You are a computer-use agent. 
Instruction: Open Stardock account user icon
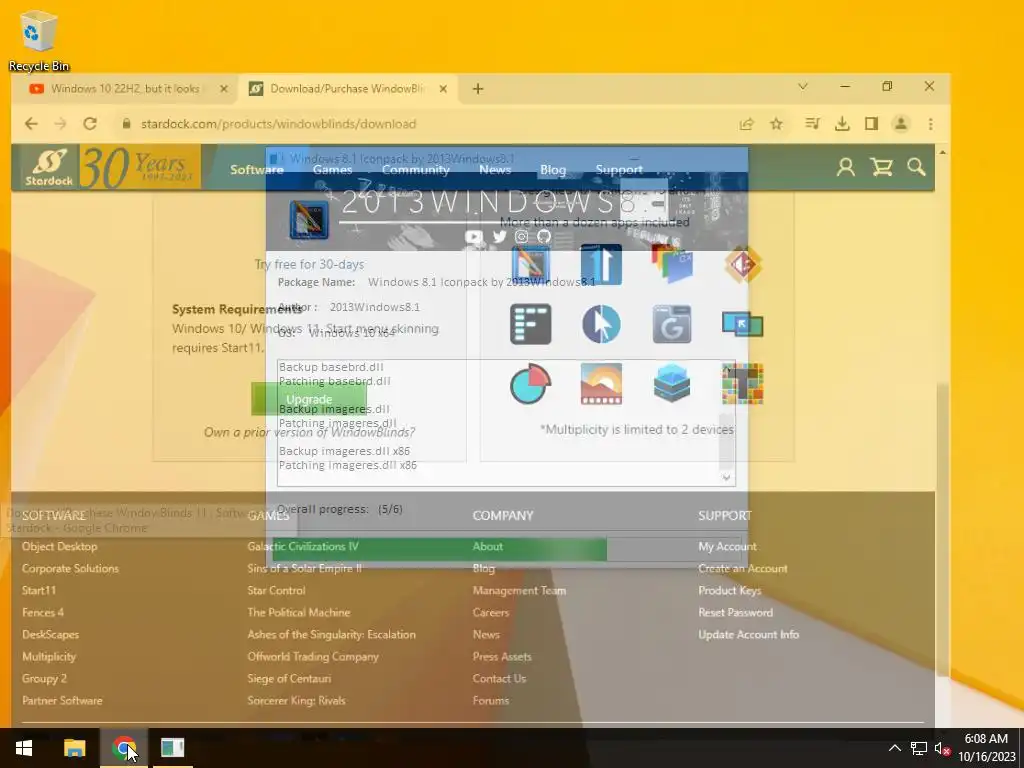[846, 167]
